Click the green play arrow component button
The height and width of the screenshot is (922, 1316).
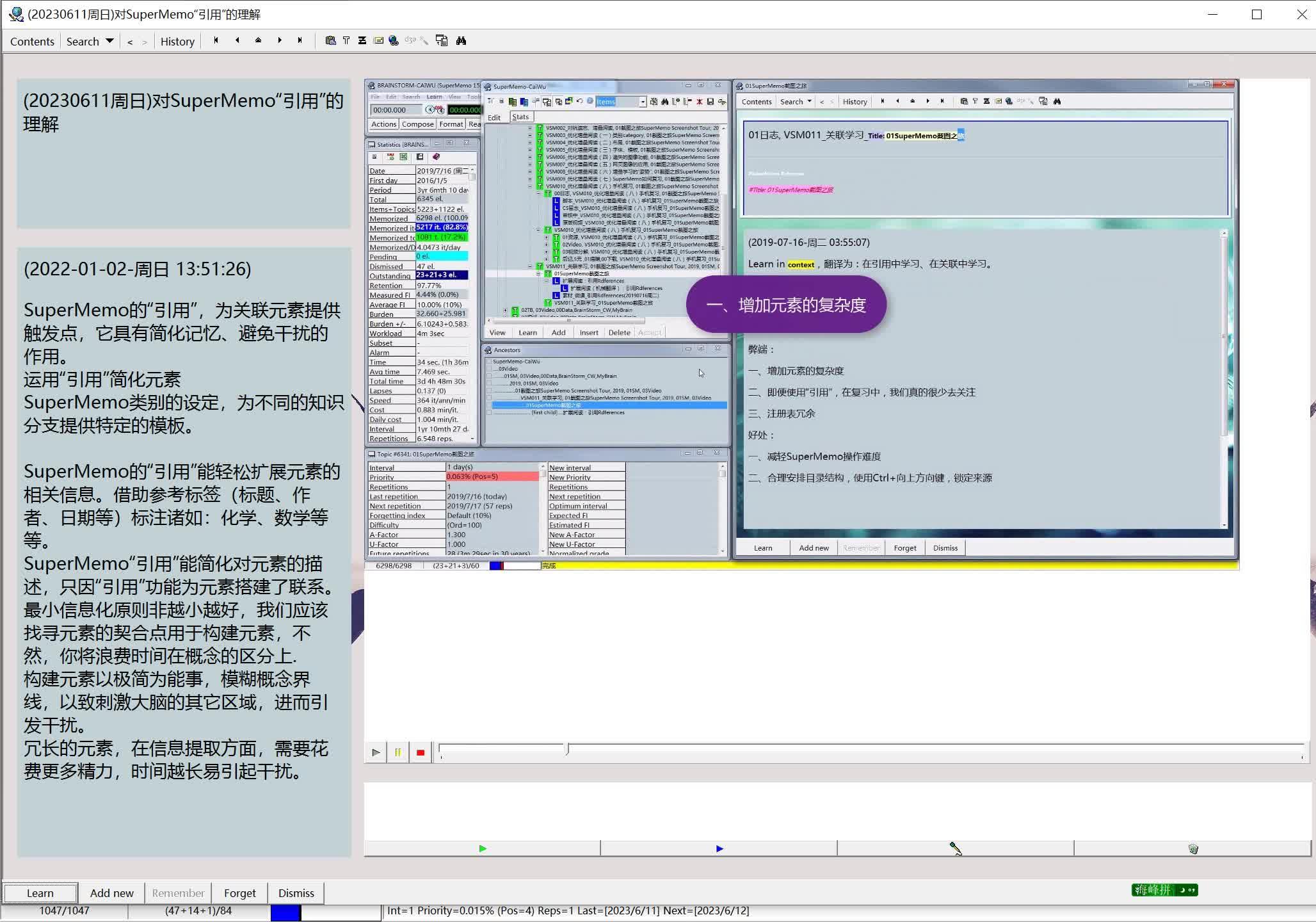pyautogui.click(x=483, y=848)
